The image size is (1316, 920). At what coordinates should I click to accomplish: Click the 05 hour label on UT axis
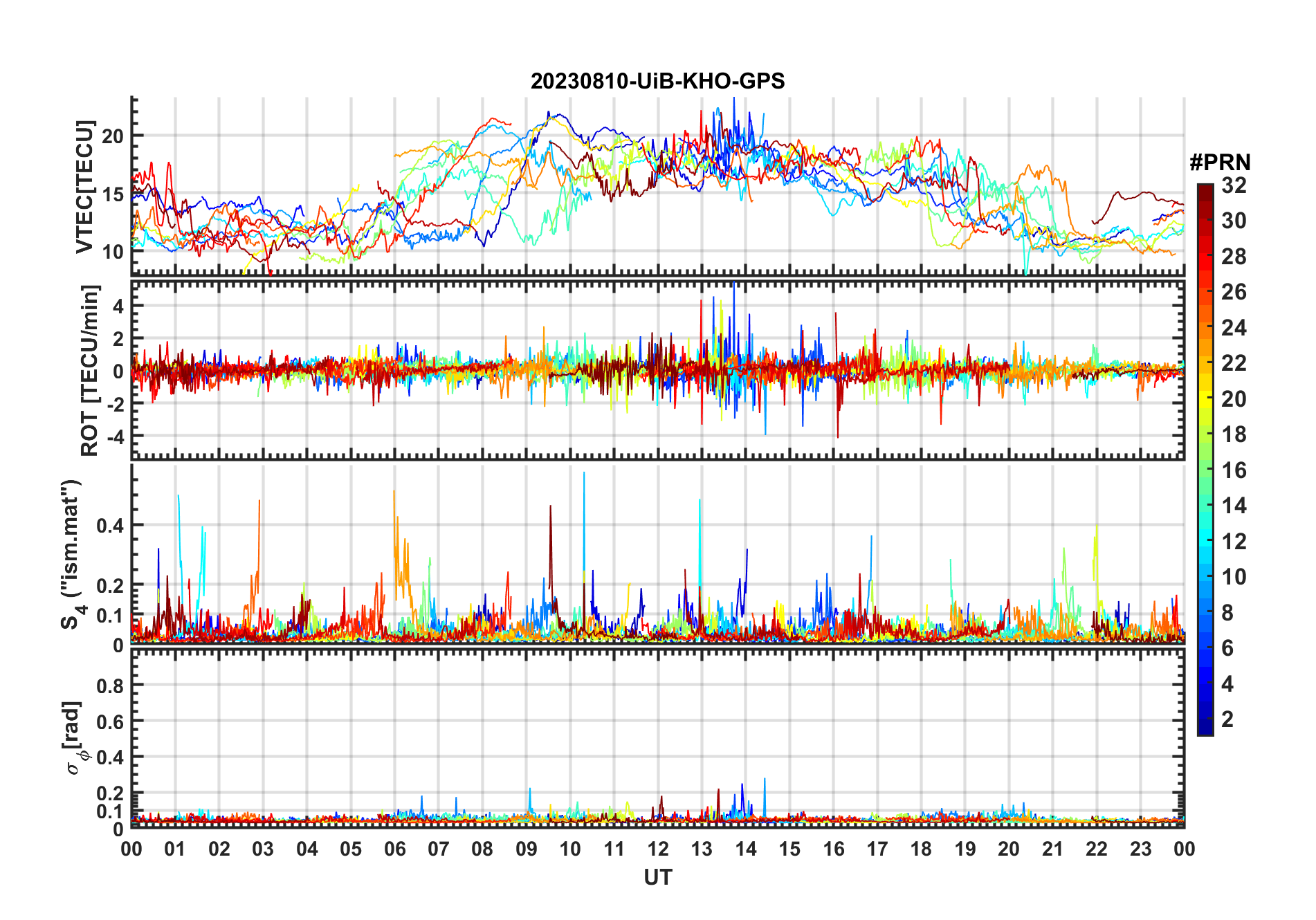351,849
